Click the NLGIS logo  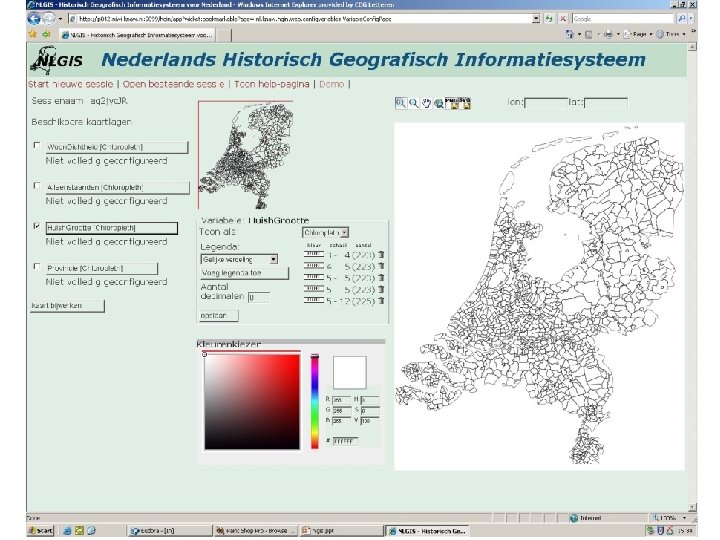pyautogui.click(x=57, y=60)
